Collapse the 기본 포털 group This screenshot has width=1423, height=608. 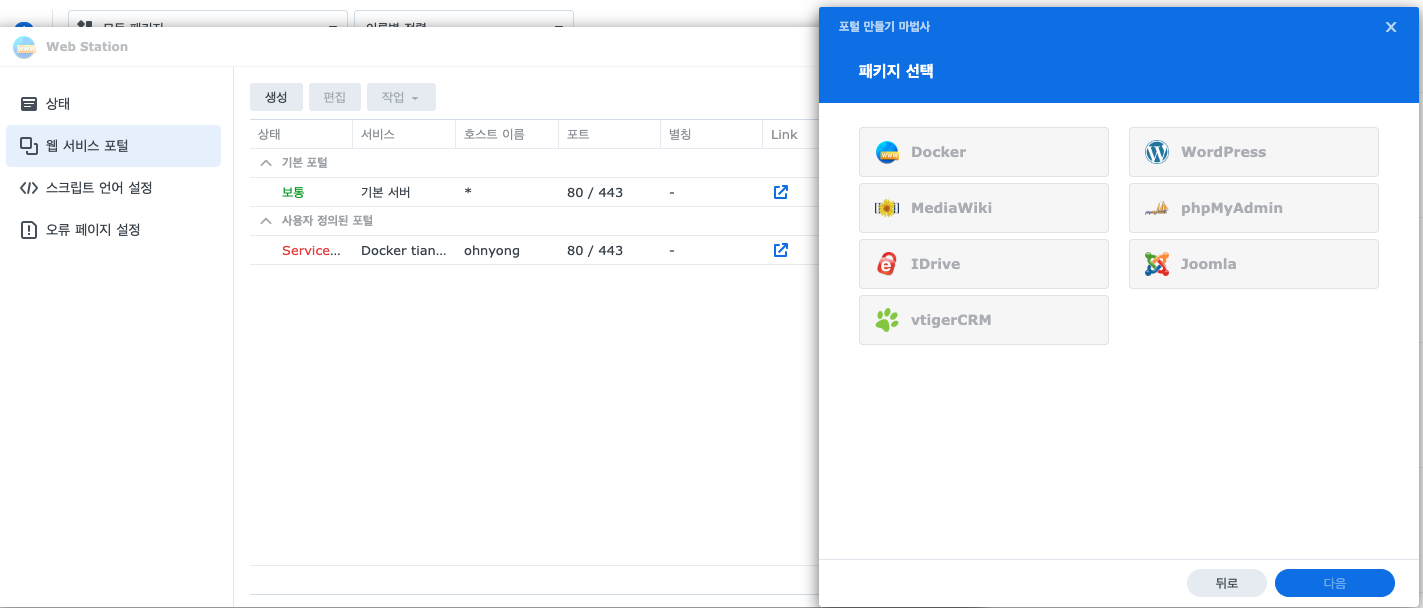point(266,163)
